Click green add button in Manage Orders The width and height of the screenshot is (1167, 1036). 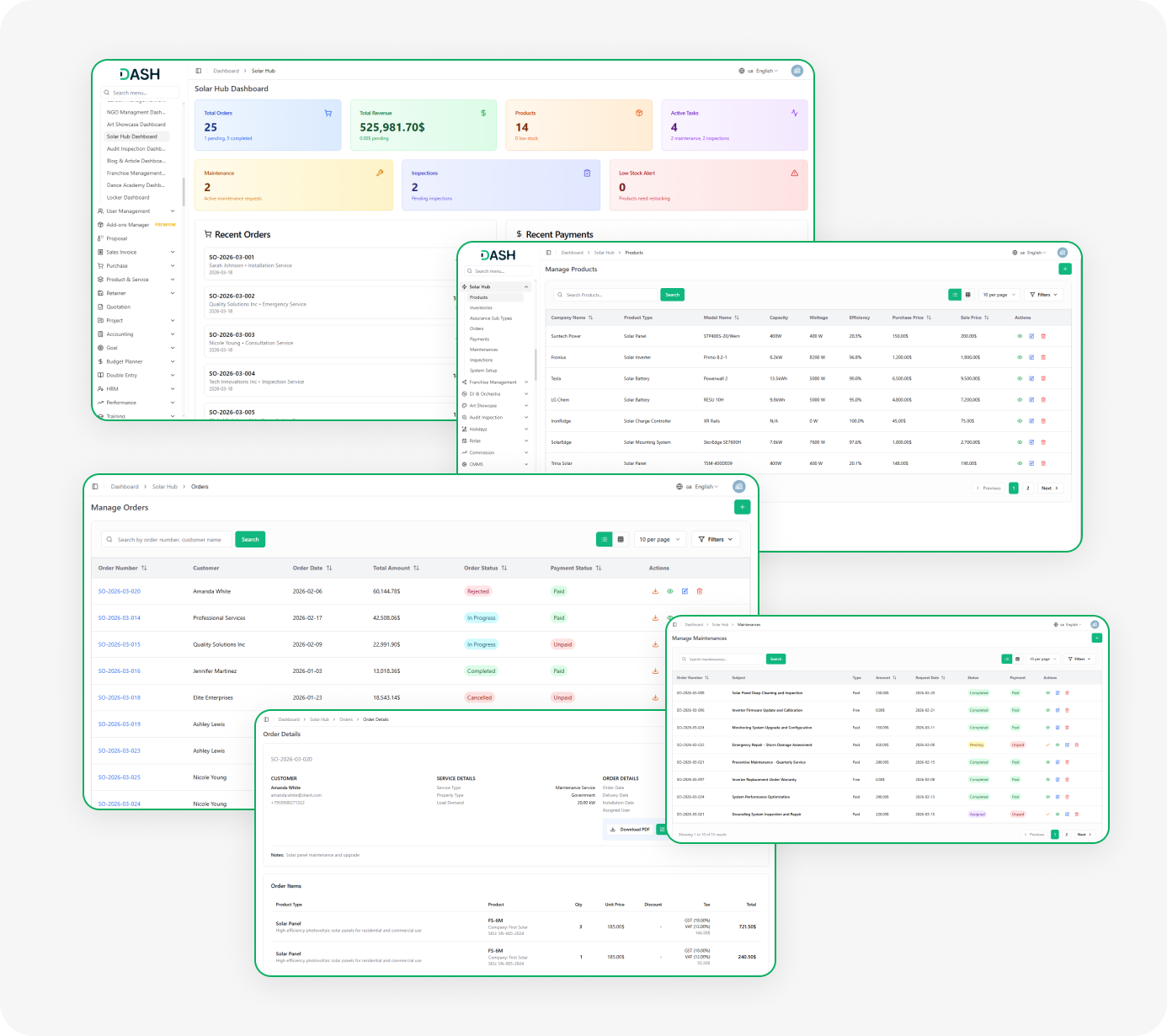(x=742, y=507)
